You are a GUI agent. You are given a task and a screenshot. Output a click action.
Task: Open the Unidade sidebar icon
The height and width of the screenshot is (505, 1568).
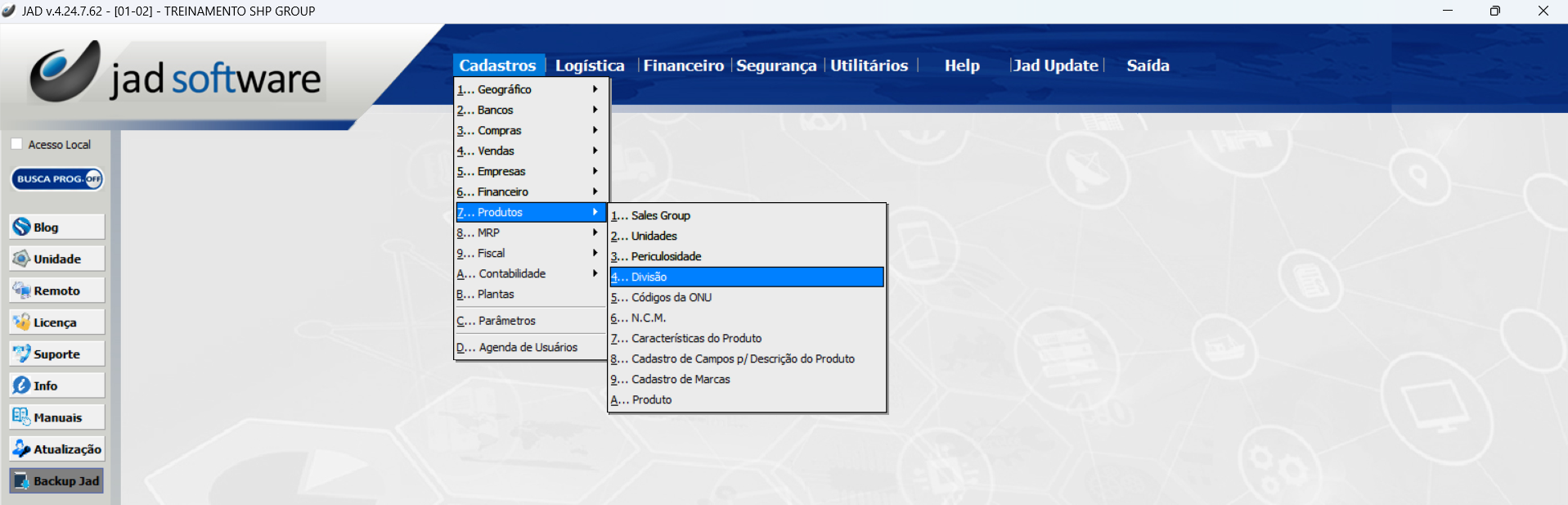[x=22, y=259]
